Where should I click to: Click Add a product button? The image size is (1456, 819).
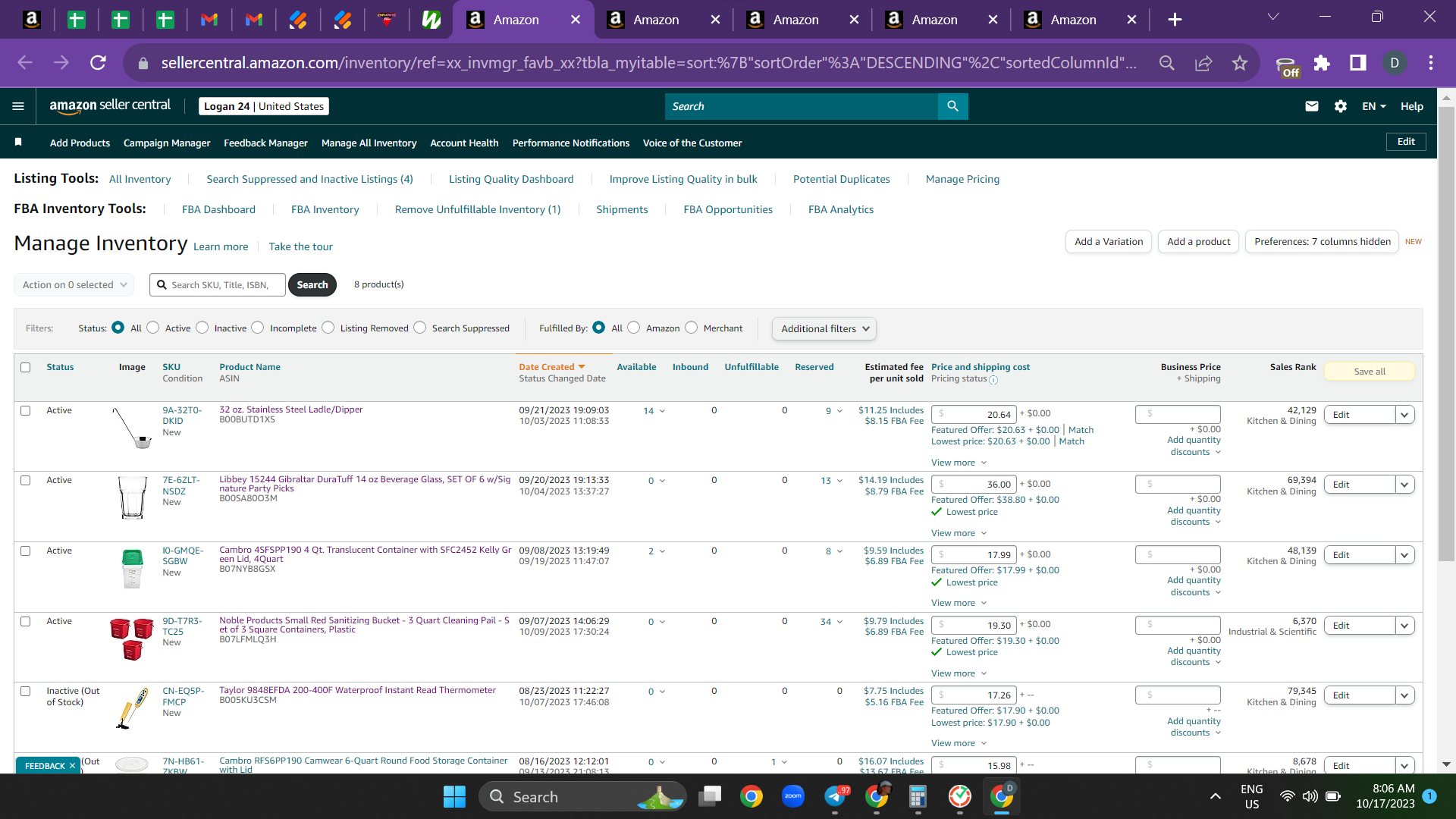(1198, 241)
